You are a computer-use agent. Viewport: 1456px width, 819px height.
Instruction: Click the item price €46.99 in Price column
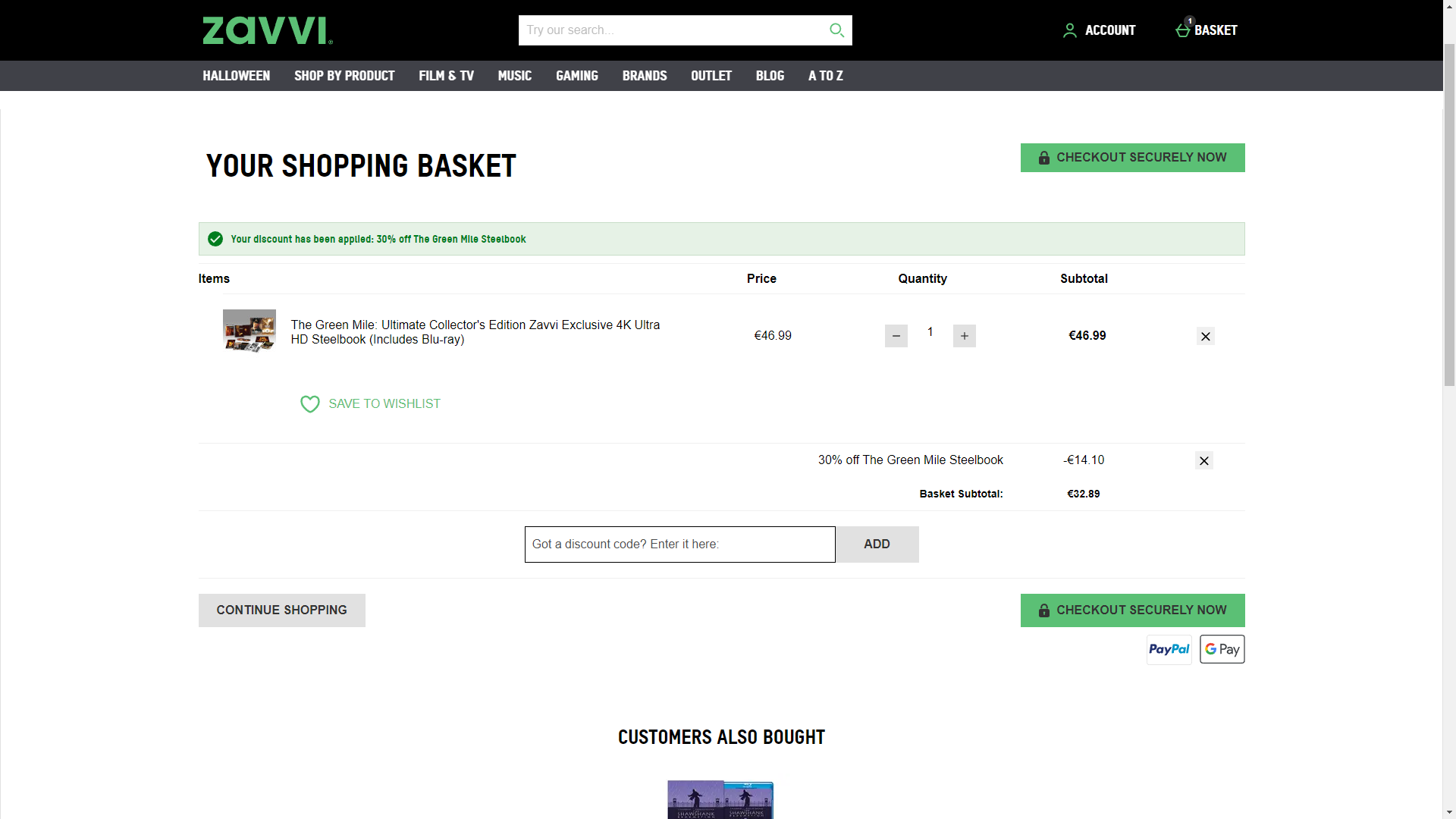[x=772, y=336]
